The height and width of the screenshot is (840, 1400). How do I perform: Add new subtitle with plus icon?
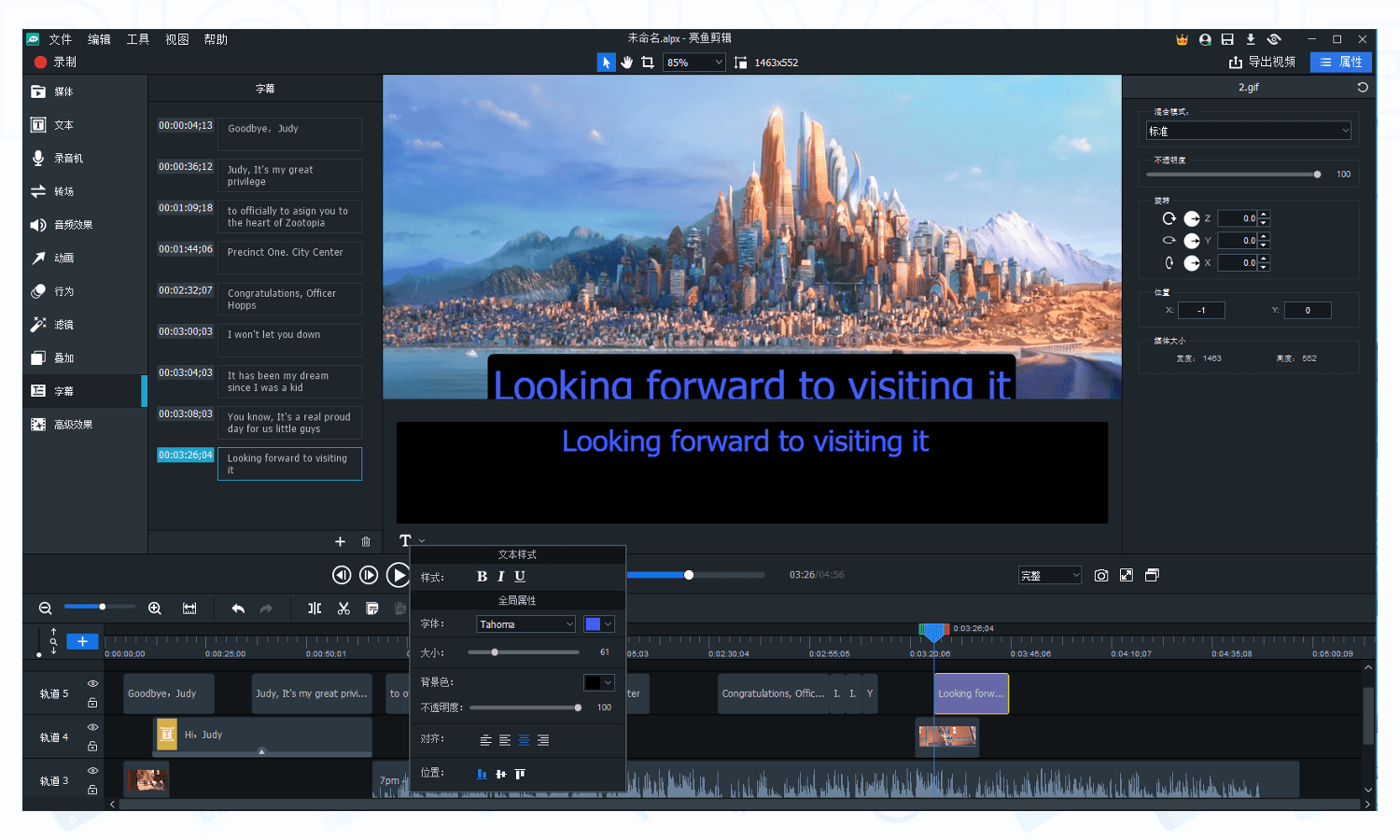pos(340,542)
